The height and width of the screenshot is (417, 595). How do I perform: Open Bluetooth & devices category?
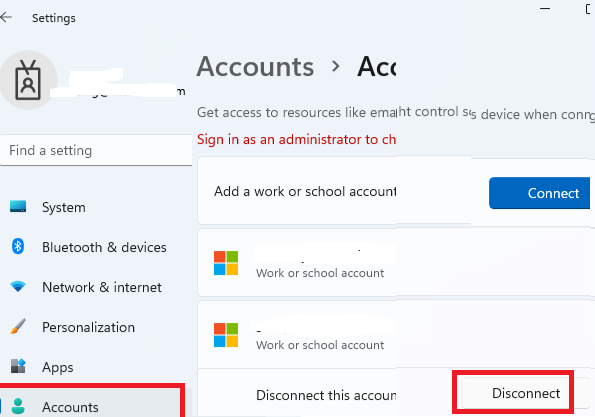pos(104,247)
